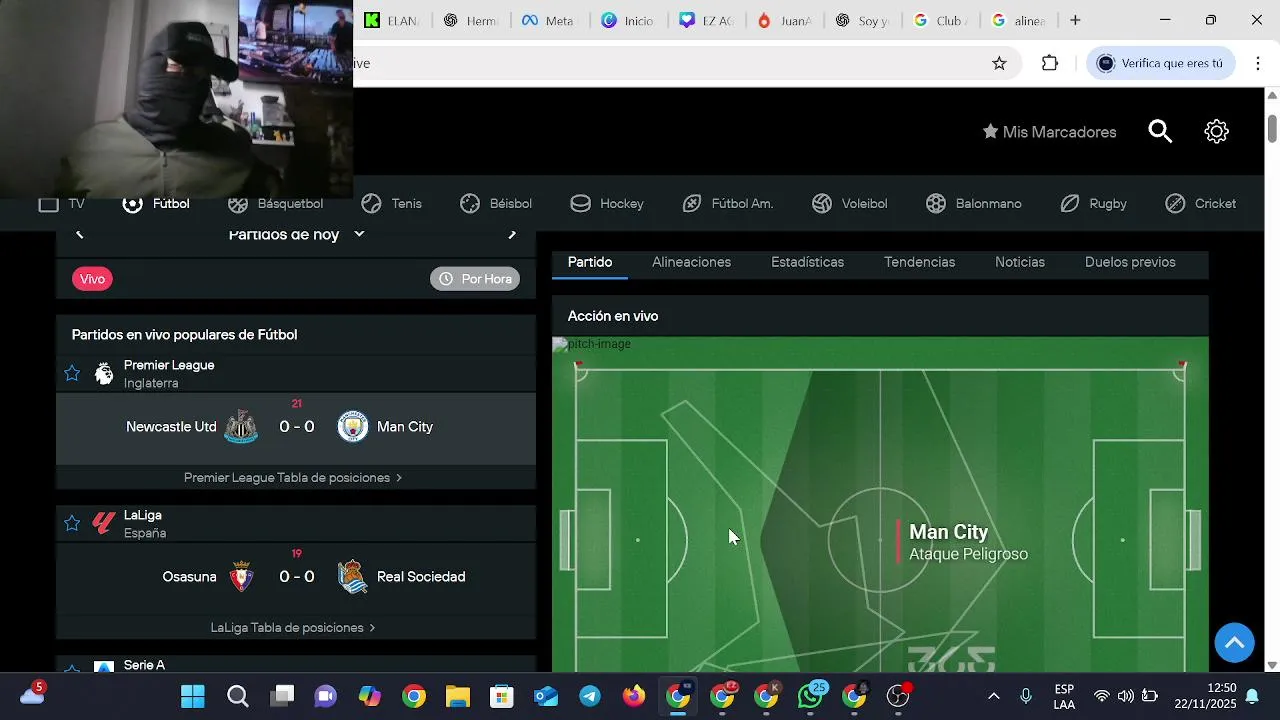
Task: Toggle the Vivo live filter
Action: (92, 279)
